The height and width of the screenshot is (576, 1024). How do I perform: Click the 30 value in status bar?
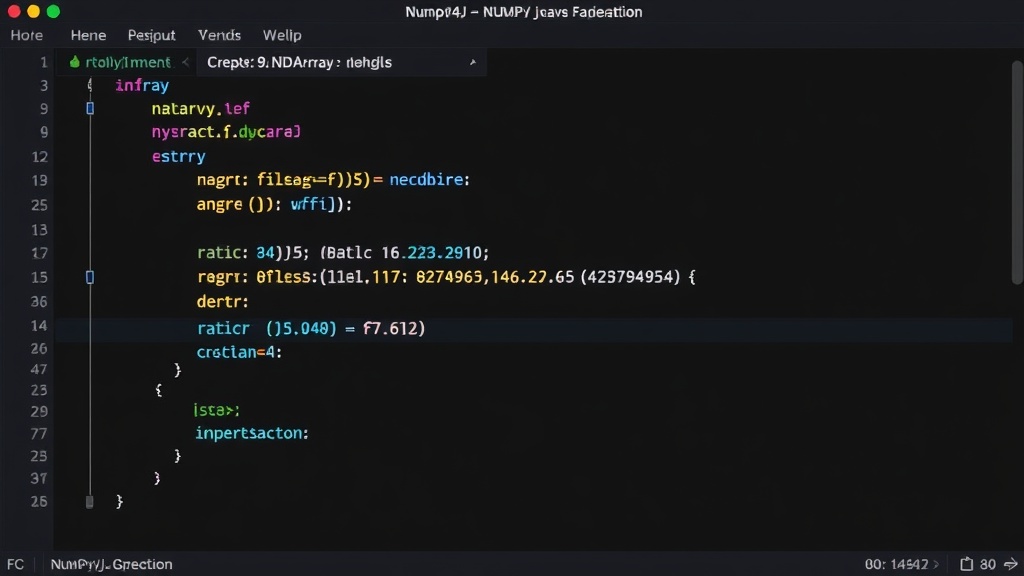988,564
